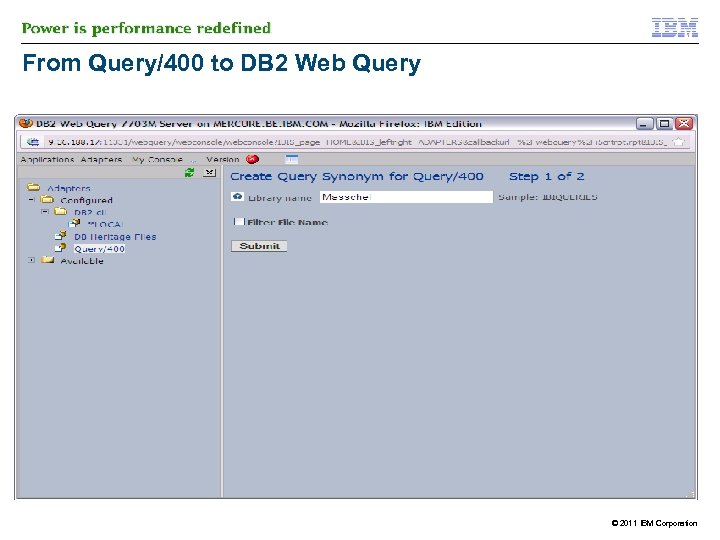The image size is (720, 540).
Task: Select the Query/400 tree item
Action: 99,249
